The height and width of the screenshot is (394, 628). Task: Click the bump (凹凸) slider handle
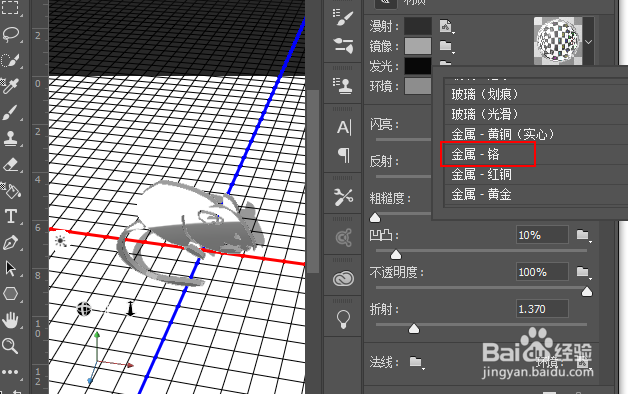[x=396, y=254]
